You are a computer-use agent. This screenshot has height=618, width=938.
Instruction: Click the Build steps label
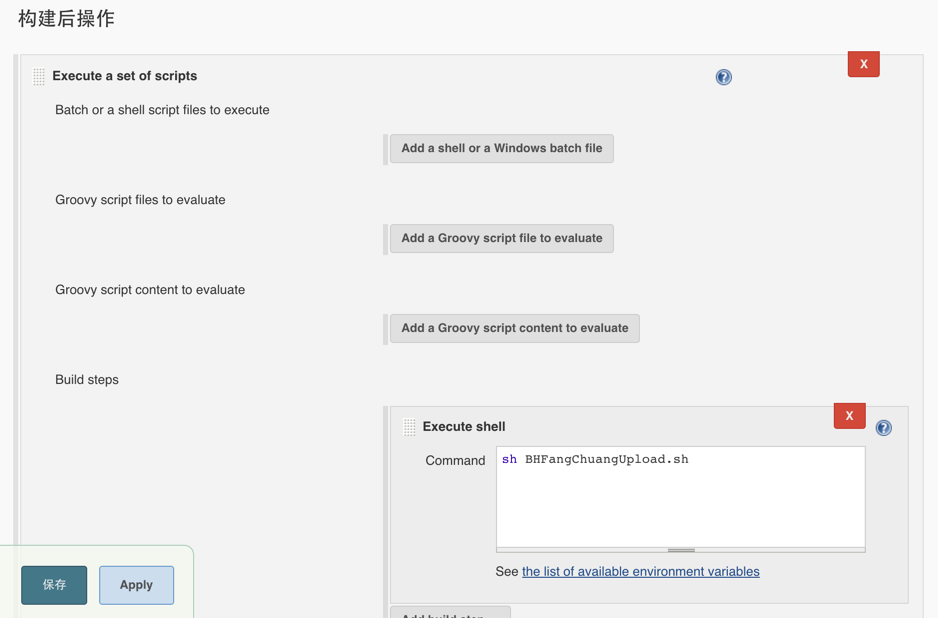pos(87,380)
